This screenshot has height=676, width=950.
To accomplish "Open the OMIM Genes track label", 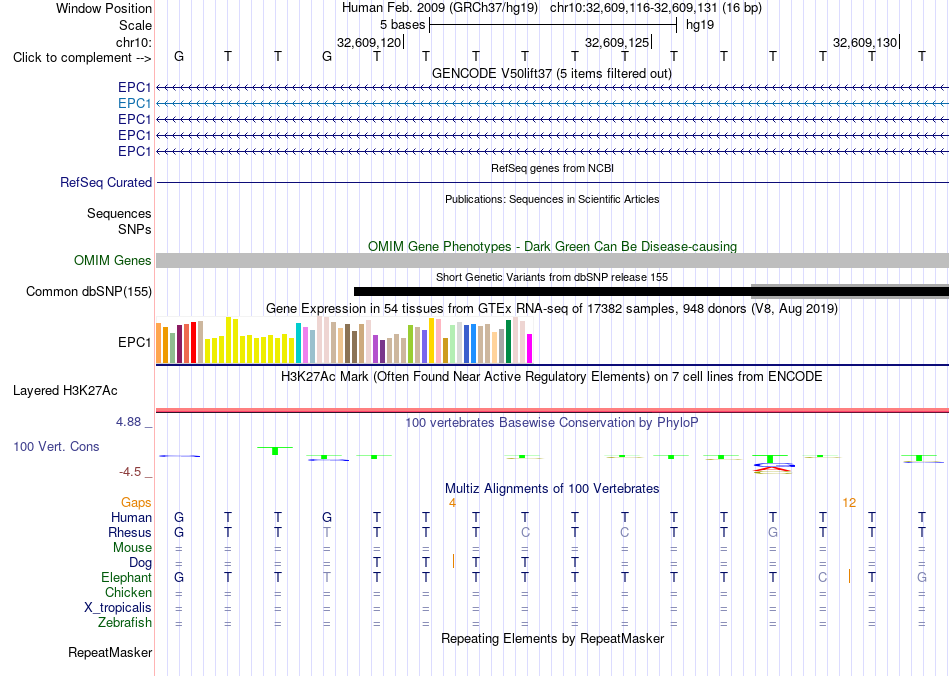I will point(113,260).
